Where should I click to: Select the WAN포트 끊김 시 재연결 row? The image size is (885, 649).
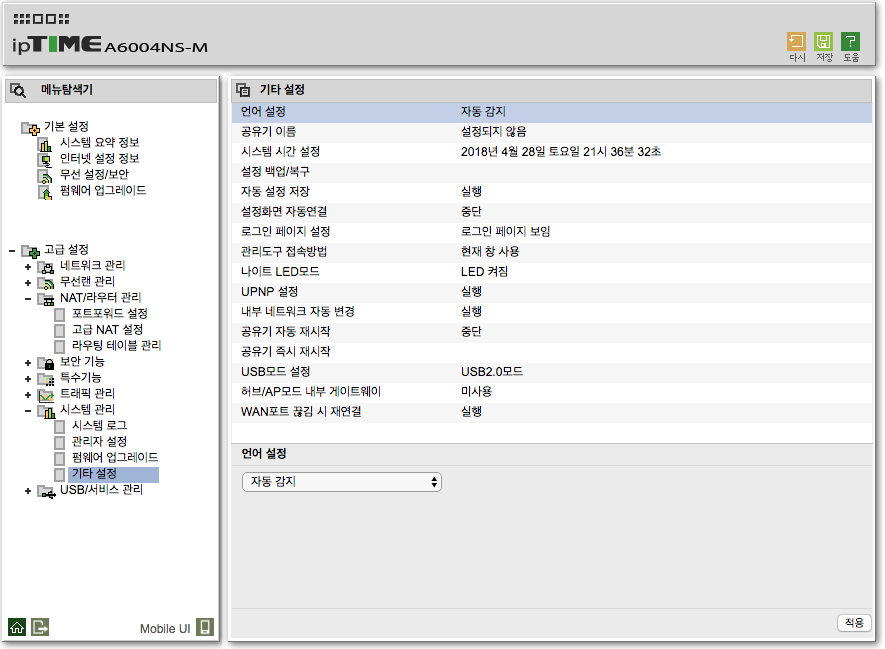point(551,412)
